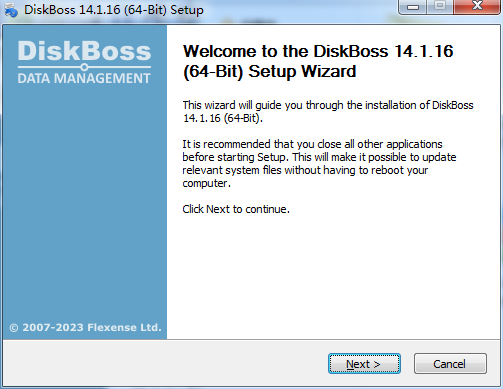503x389 pixels.
Task: Click the Welcome to DiskBoss Setup Wizard heading
Action: point(318,61)
